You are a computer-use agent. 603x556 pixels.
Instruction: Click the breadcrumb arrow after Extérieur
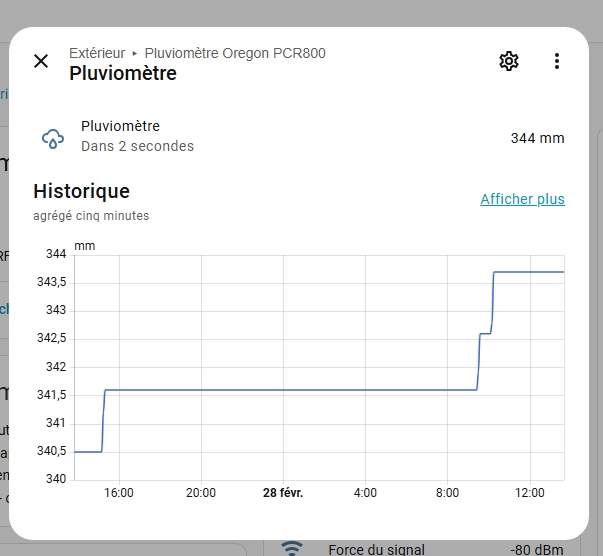(135, 53)
